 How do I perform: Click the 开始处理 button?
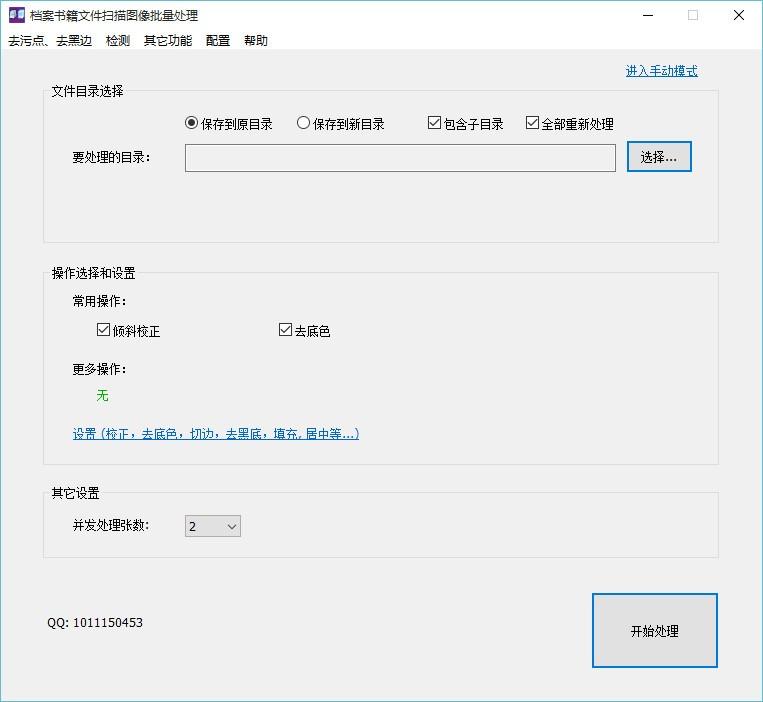click(654, 631)
